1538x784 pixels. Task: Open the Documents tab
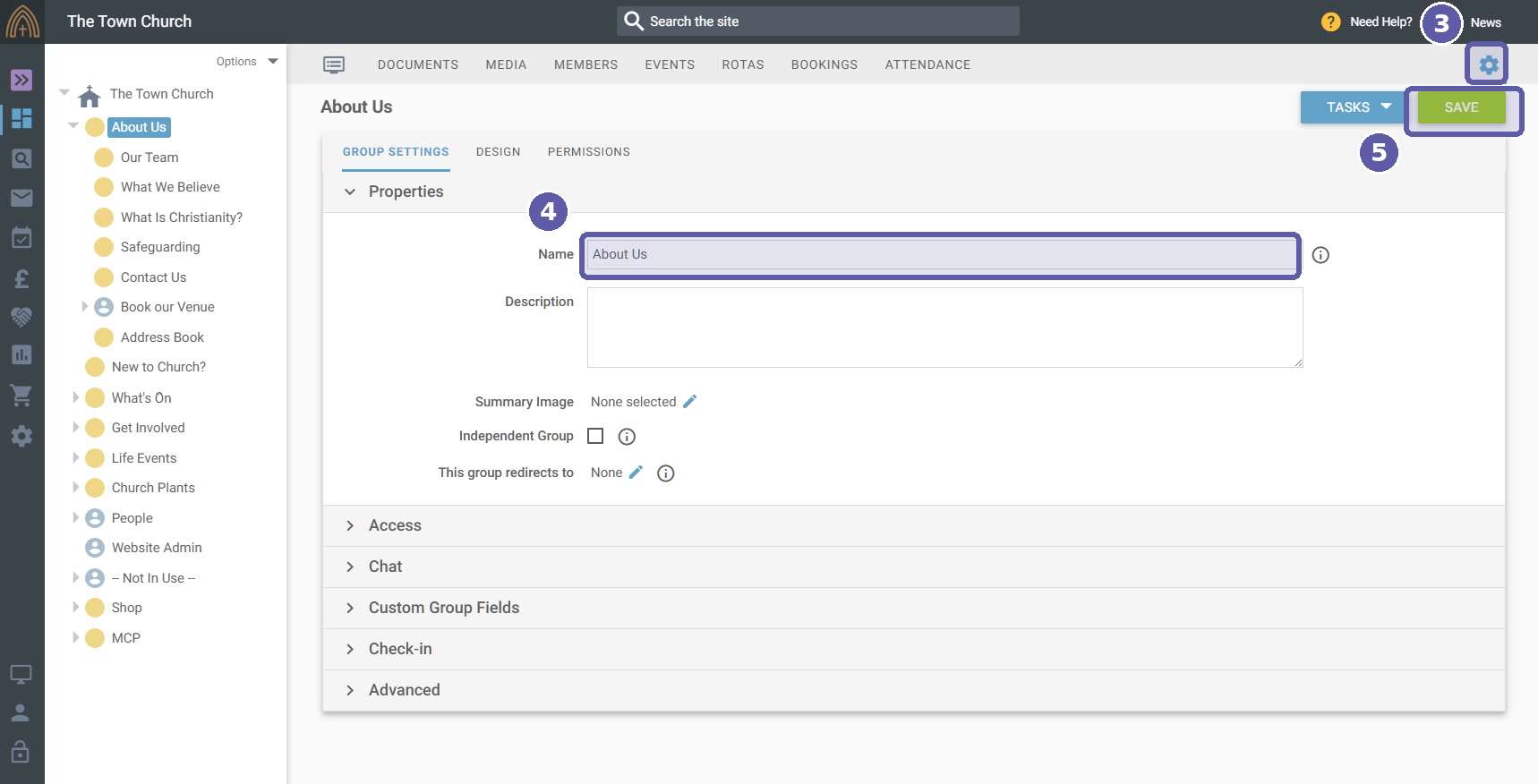[x=418, y=64]
